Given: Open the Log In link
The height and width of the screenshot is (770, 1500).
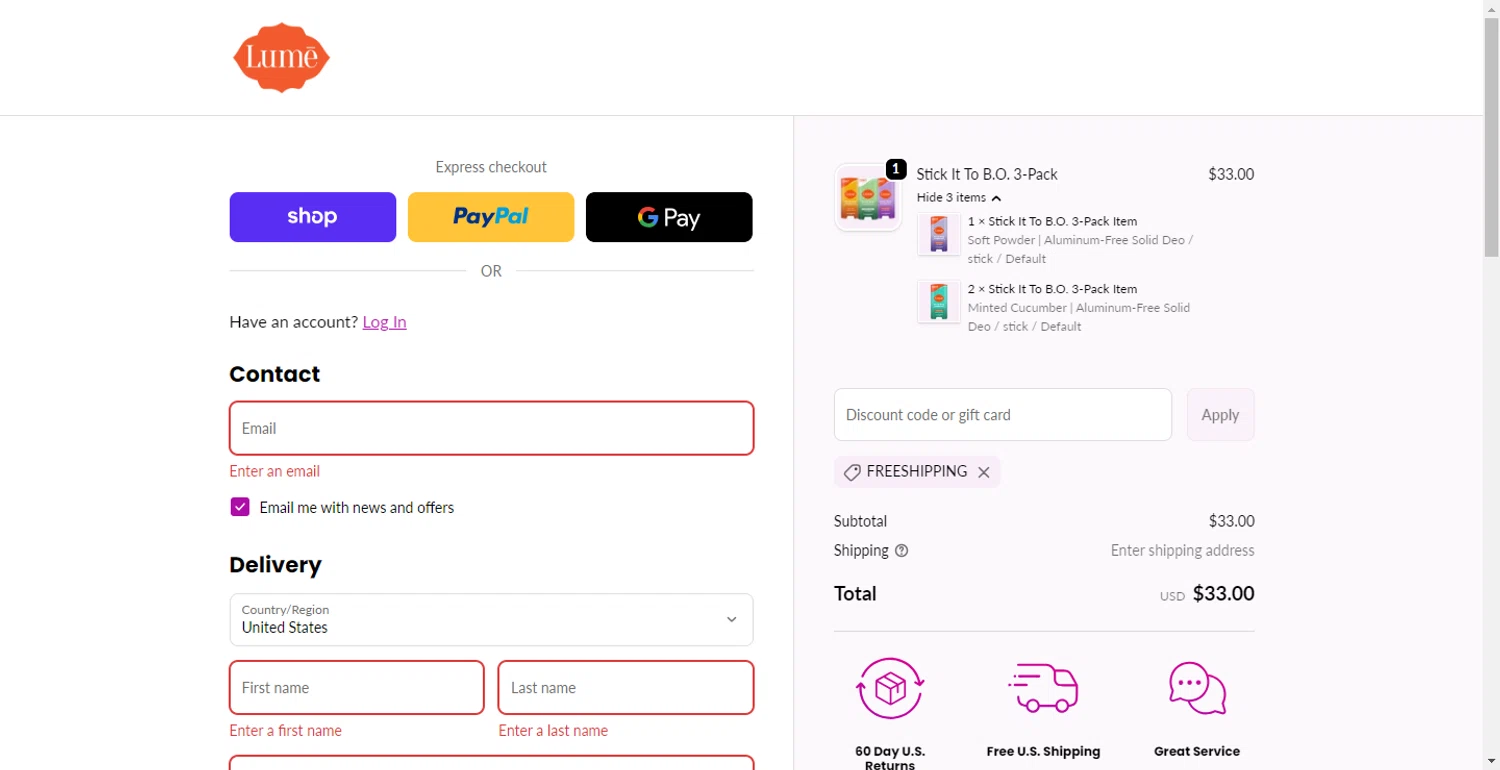Looking at the screenshot, I should pos(384,321).
